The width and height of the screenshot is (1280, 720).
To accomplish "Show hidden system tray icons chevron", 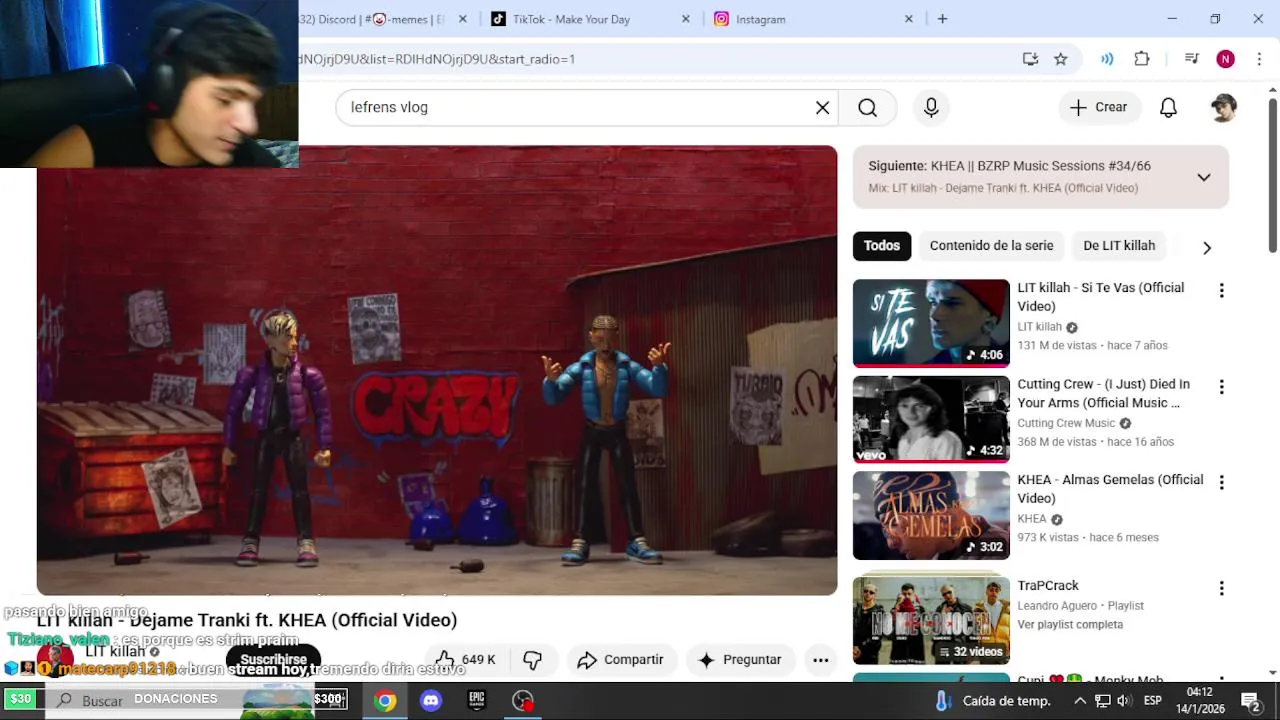I will 1080,701.
